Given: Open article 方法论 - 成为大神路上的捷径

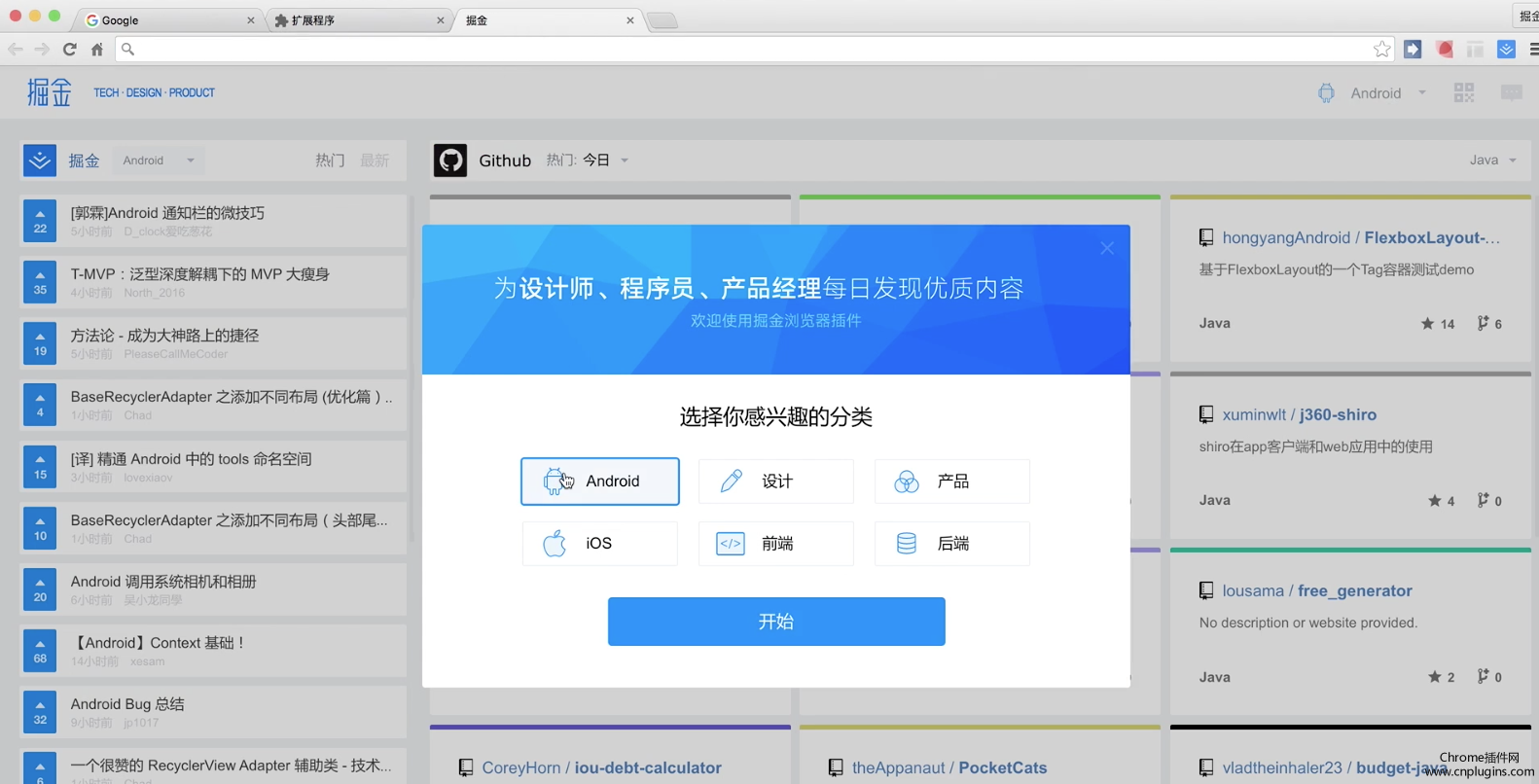Looking at the screenshot, I should (164, 336).
